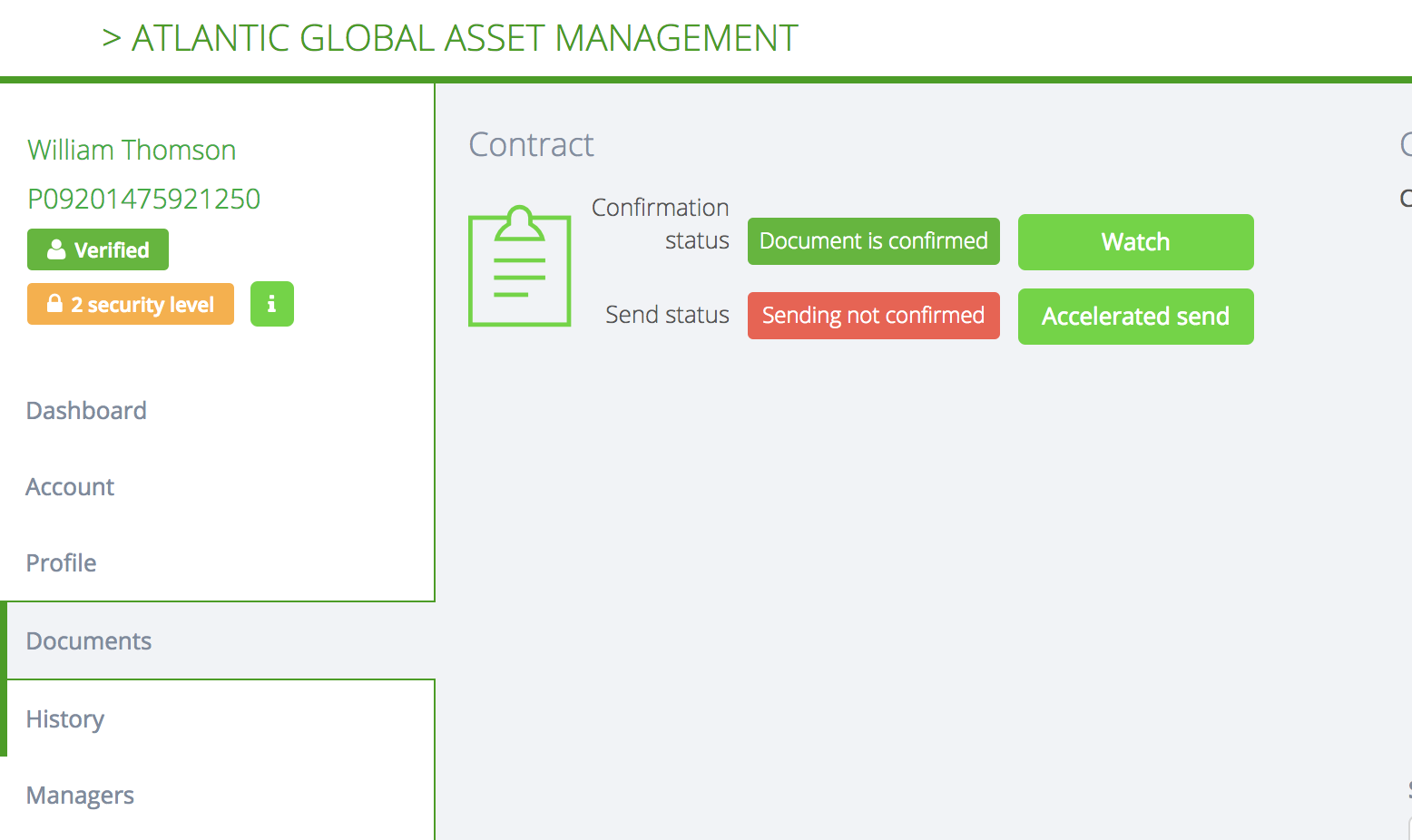
Task: Click the 2 security level badge
Action: (131, 304)
